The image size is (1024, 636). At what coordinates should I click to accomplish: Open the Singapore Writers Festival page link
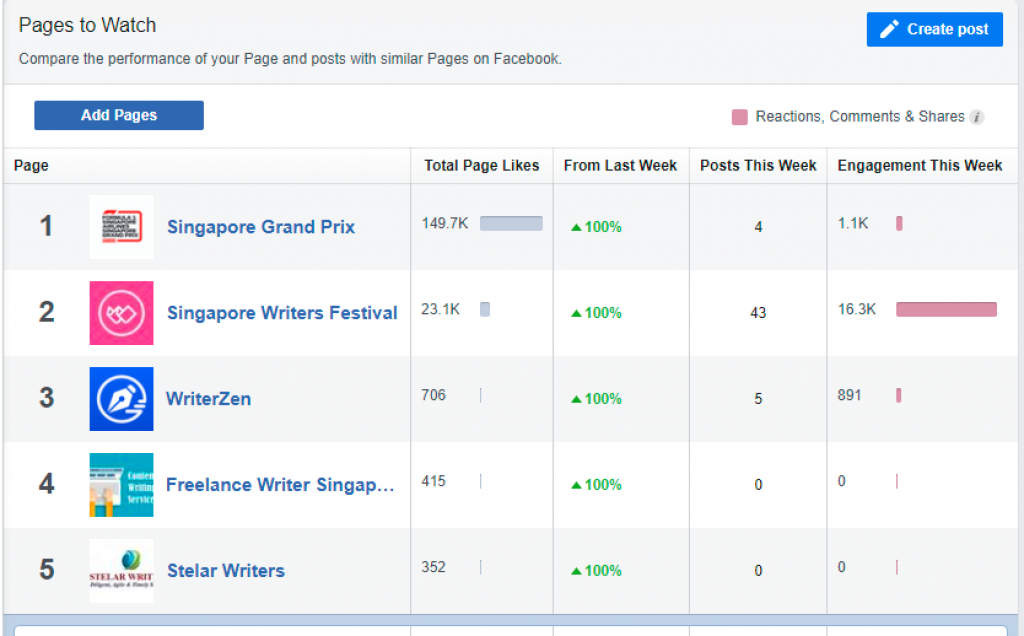click(x=282, y=313)
